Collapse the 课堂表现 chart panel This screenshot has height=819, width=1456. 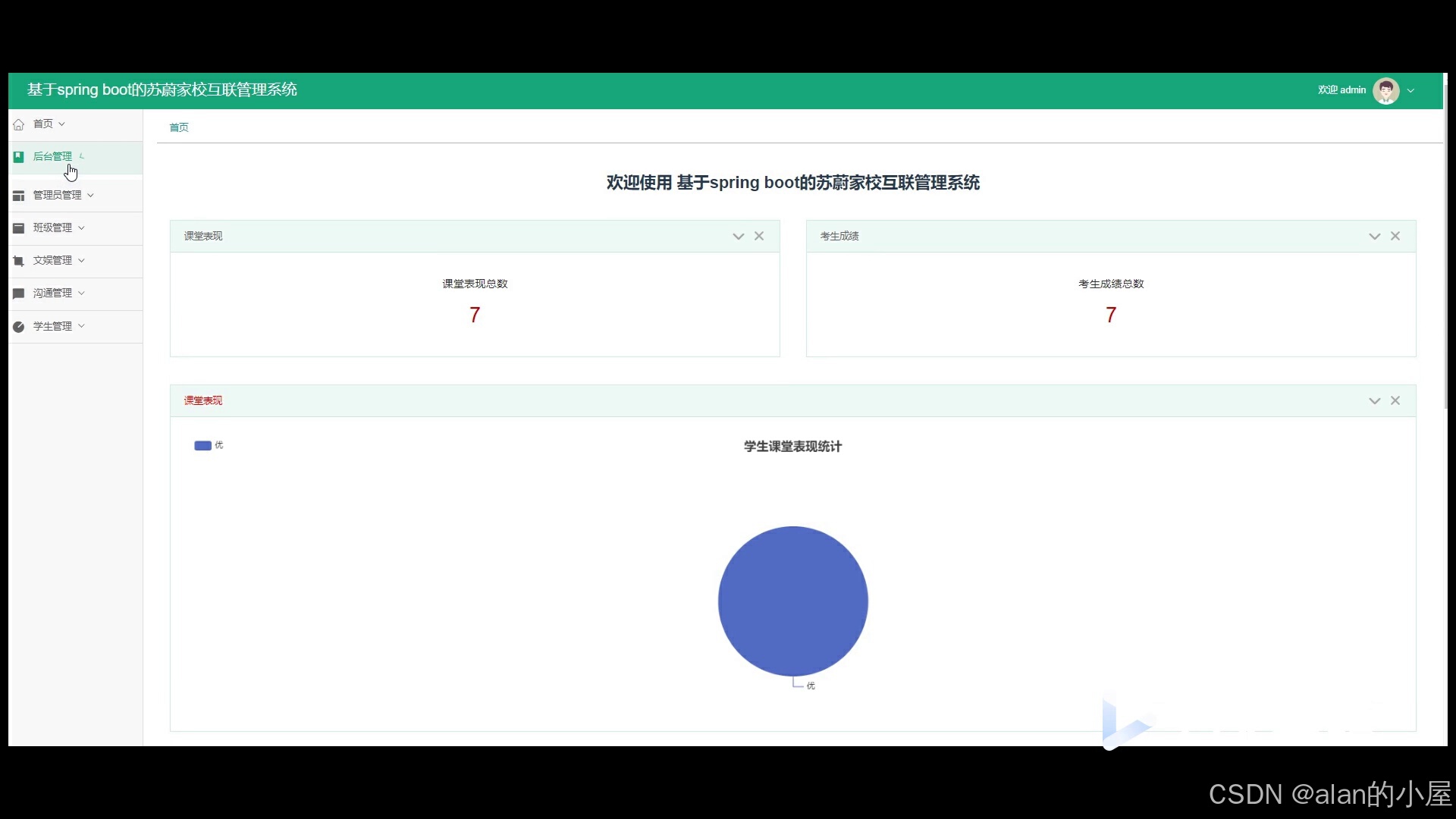(1374, 401)
